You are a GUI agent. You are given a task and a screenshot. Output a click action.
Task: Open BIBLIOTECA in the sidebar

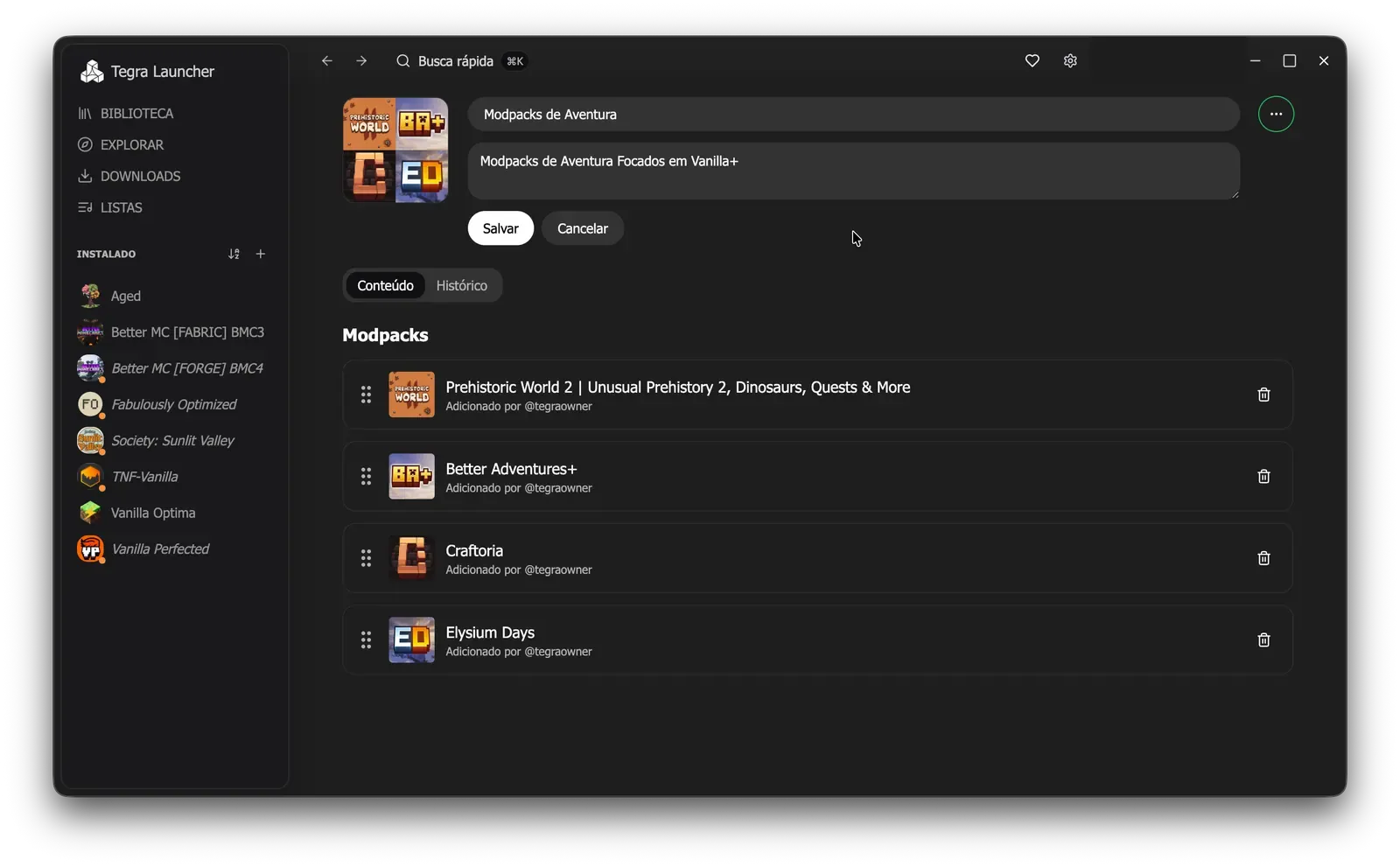click(x=126, y=114)
